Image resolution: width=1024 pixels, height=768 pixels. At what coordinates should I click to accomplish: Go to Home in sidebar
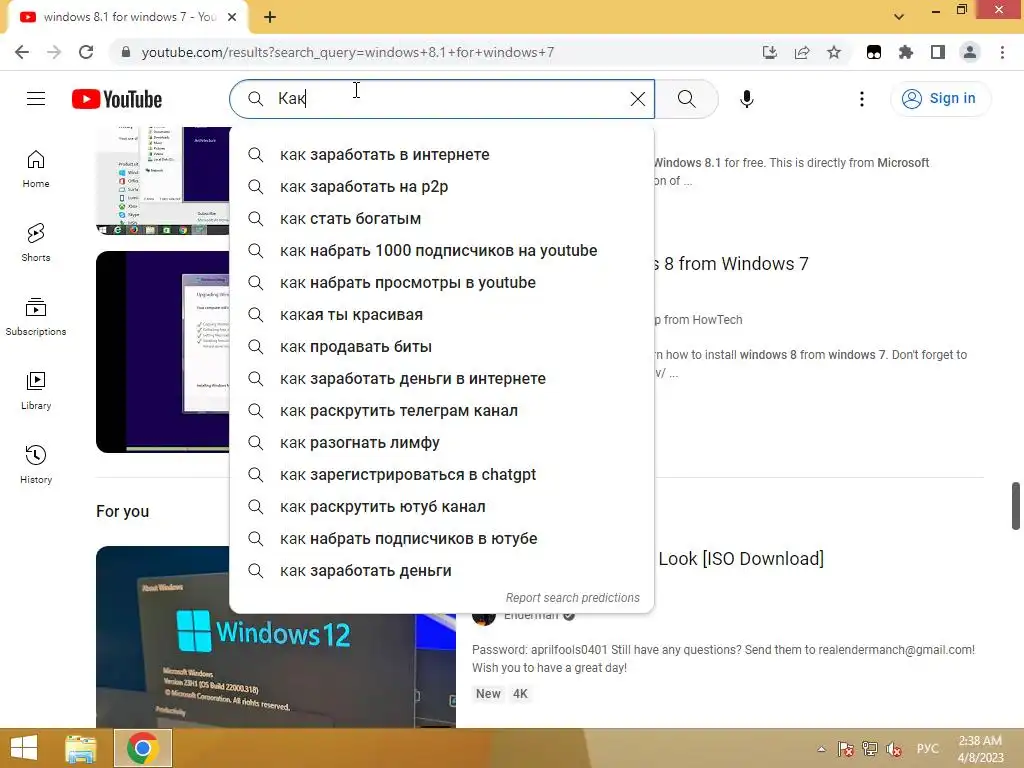[x=36, y=169]
